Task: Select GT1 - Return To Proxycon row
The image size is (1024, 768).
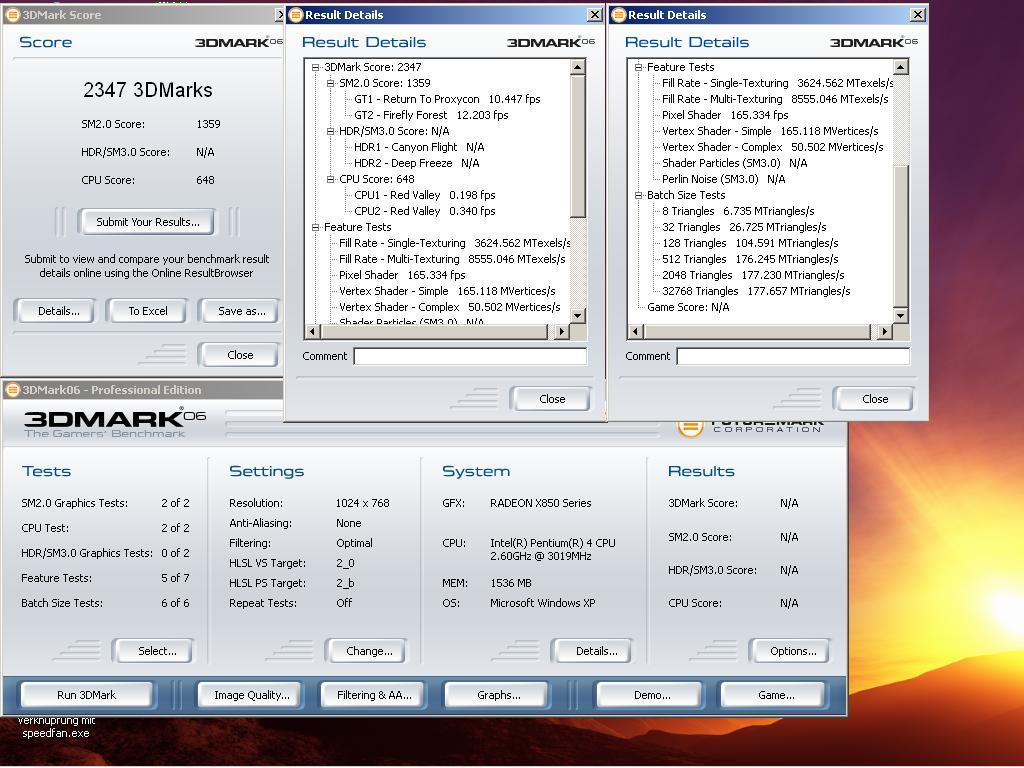Action: click(x=447, y=99)
